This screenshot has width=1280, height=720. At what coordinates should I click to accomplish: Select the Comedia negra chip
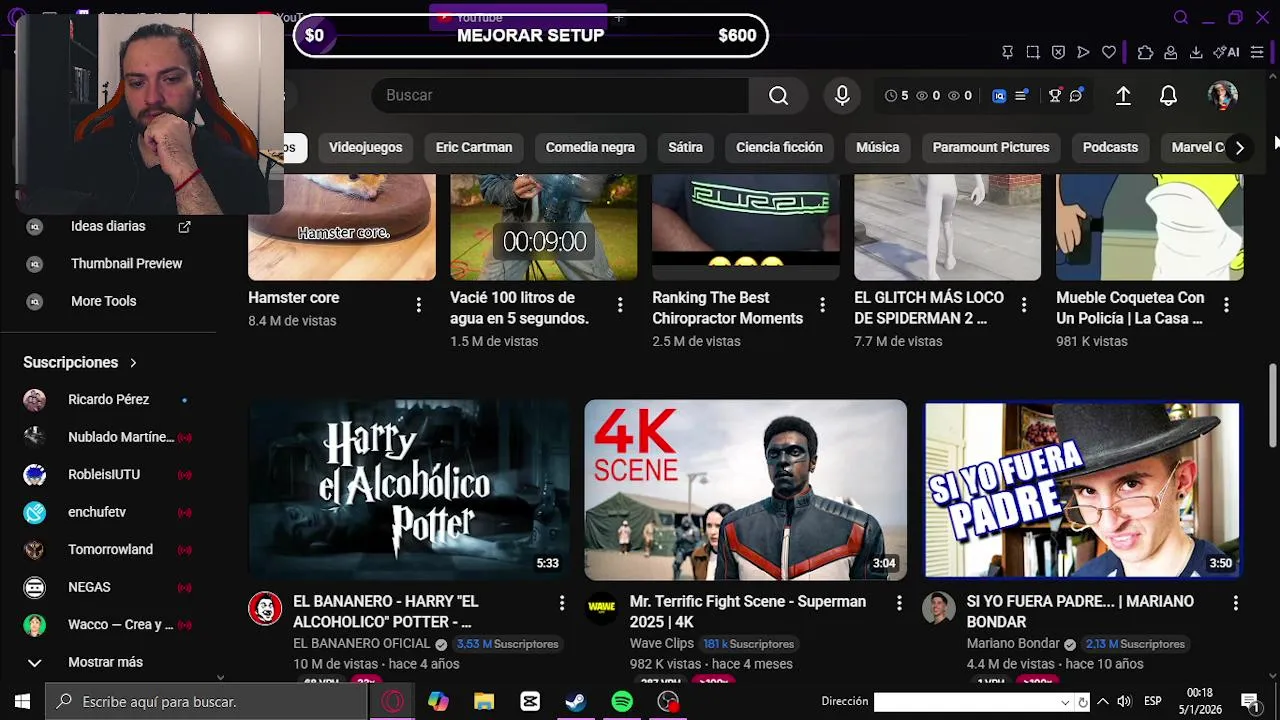click(x=590, y=147)
